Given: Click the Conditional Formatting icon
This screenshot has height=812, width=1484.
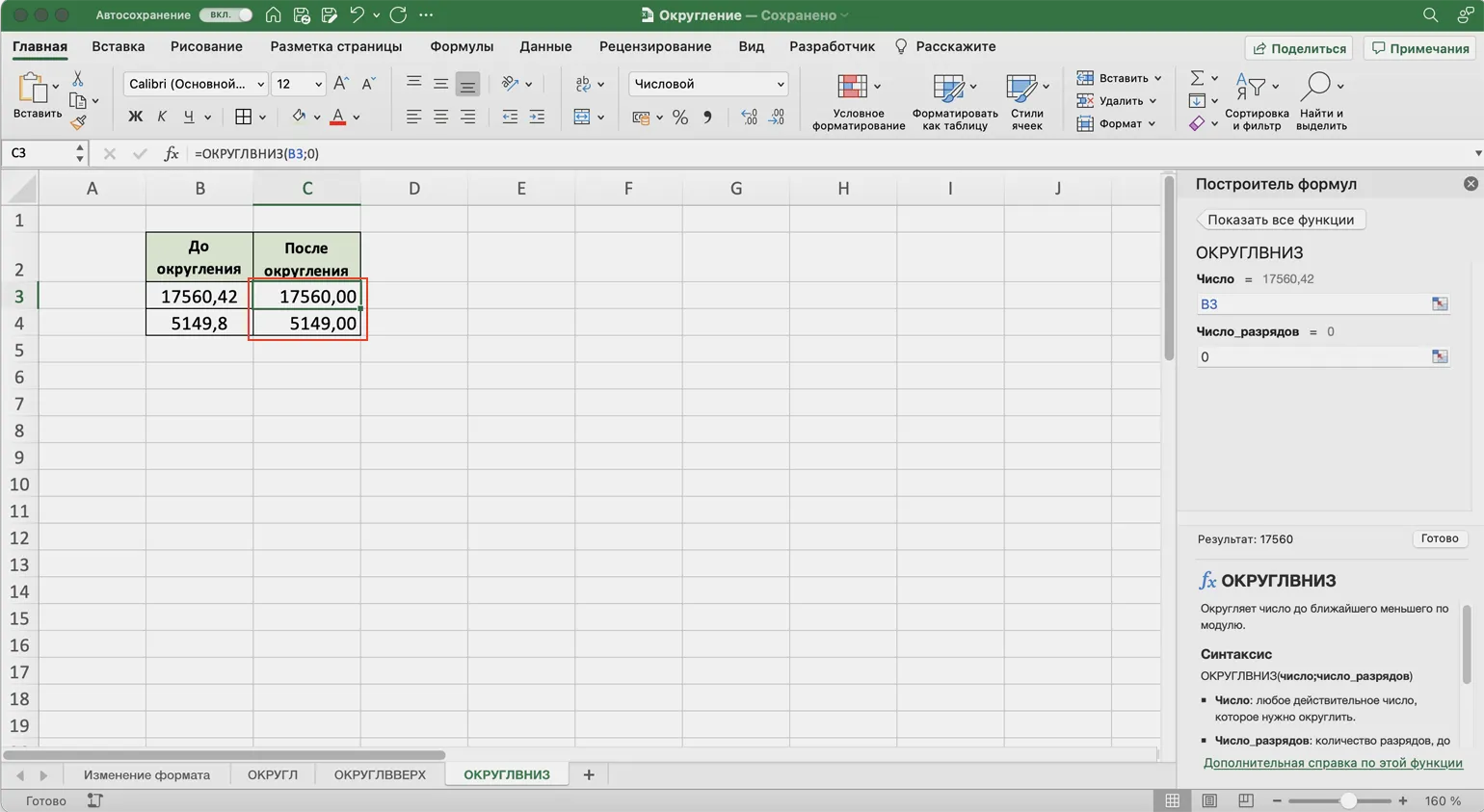Looking at the screenshot, I should pyautogui.click(x=853, y=88).
